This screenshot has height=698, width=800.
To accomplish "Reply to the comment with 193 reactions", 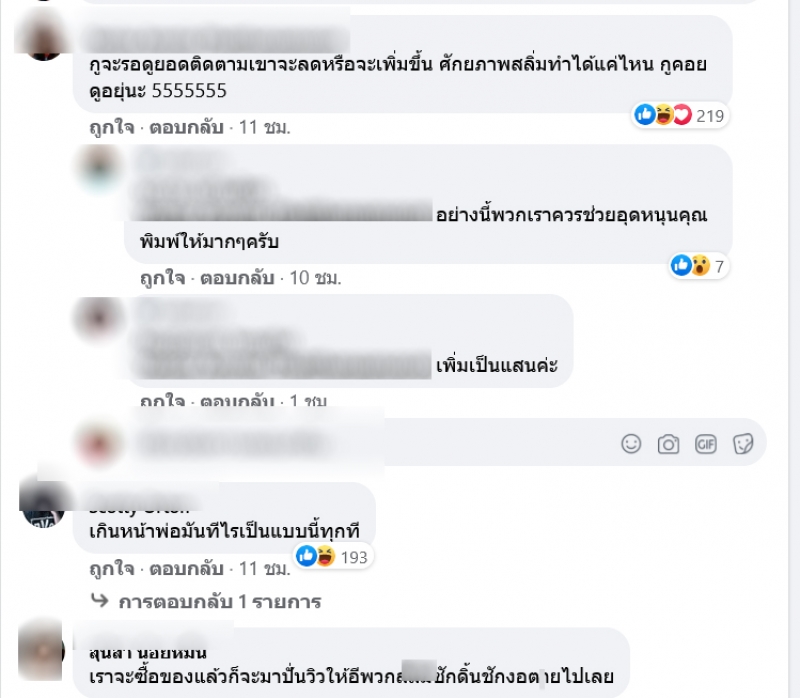I will pos(186,569).
